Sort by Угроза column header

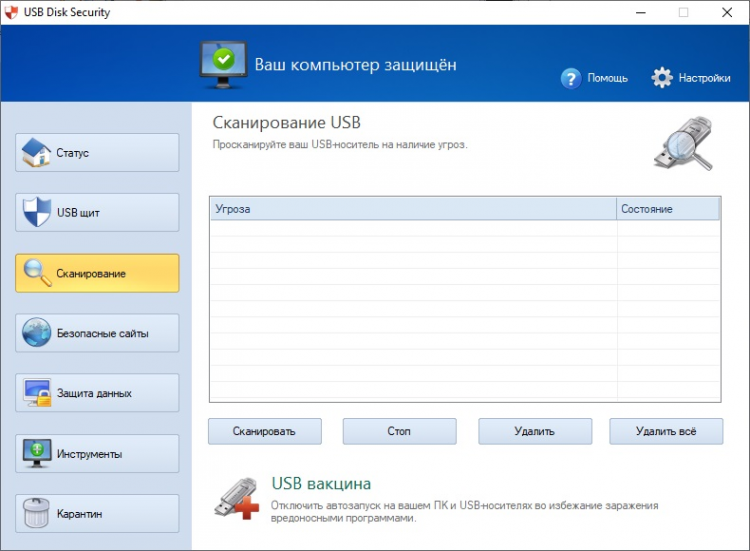(x=413, y=209)
